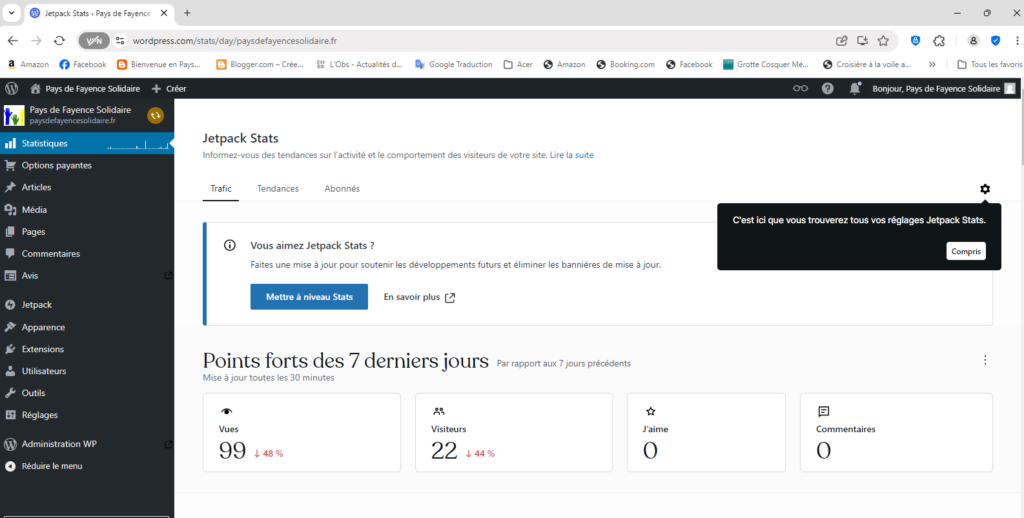Image resolution: width=1024 pixels, height=518 pixels.
Task: Dismiss the tooltip with Compris button
Action: 965,252
